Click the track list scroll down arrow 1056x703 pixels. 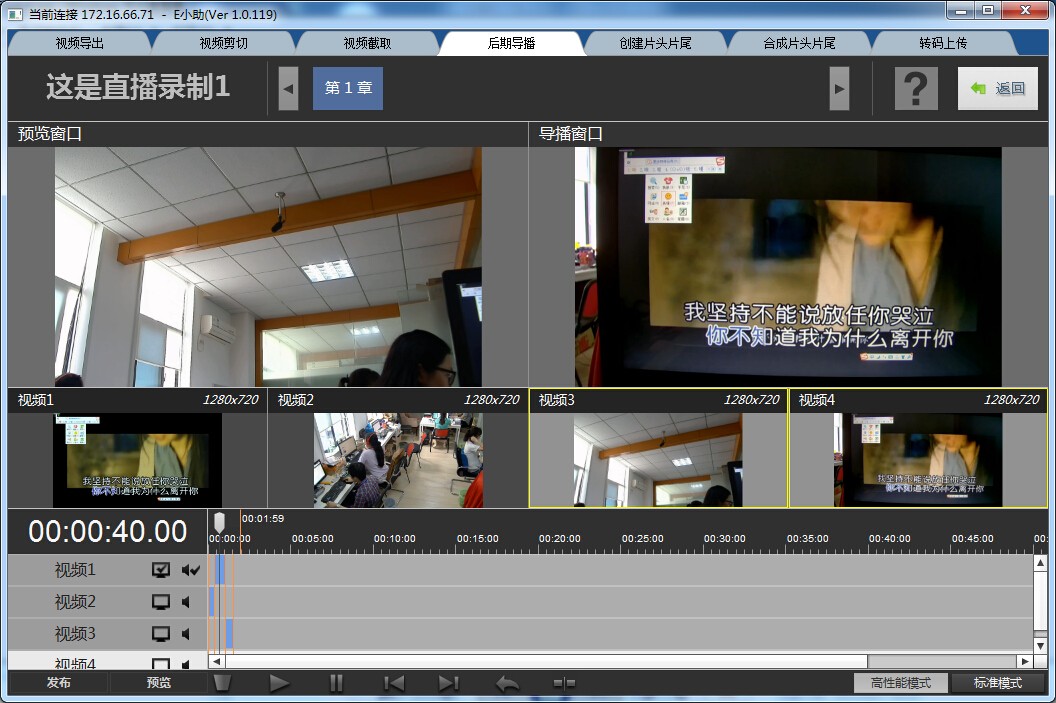(1041, 645)
